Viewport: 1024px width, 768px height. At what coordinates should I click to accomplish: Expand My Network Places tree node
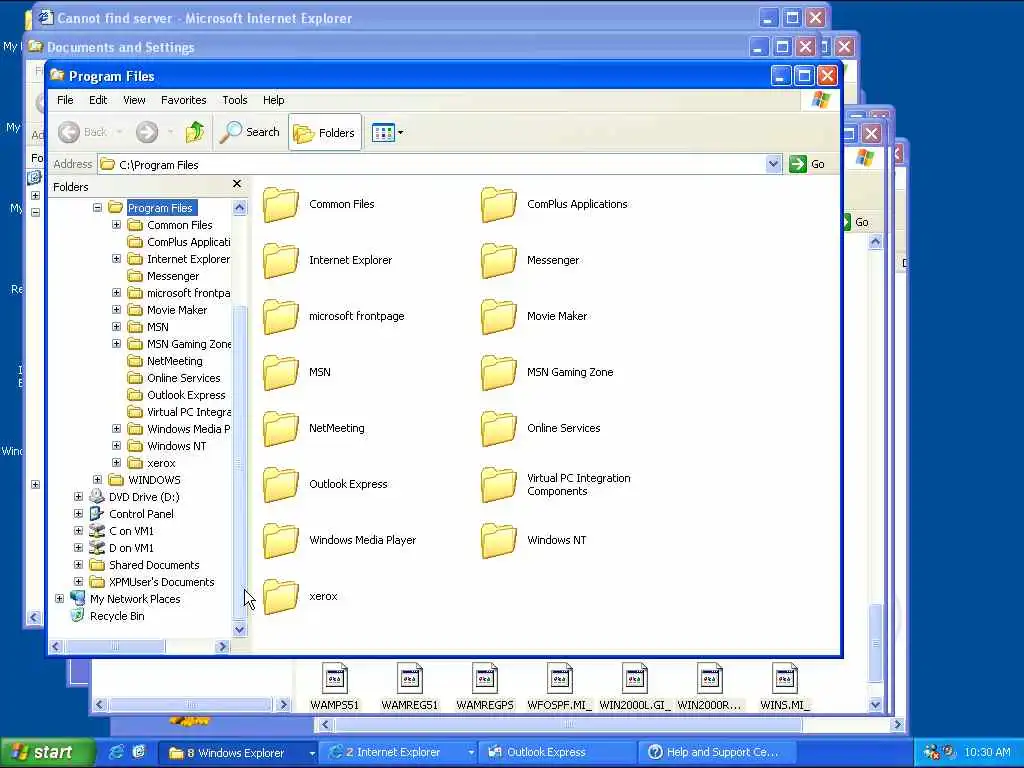tap(59, 598)
